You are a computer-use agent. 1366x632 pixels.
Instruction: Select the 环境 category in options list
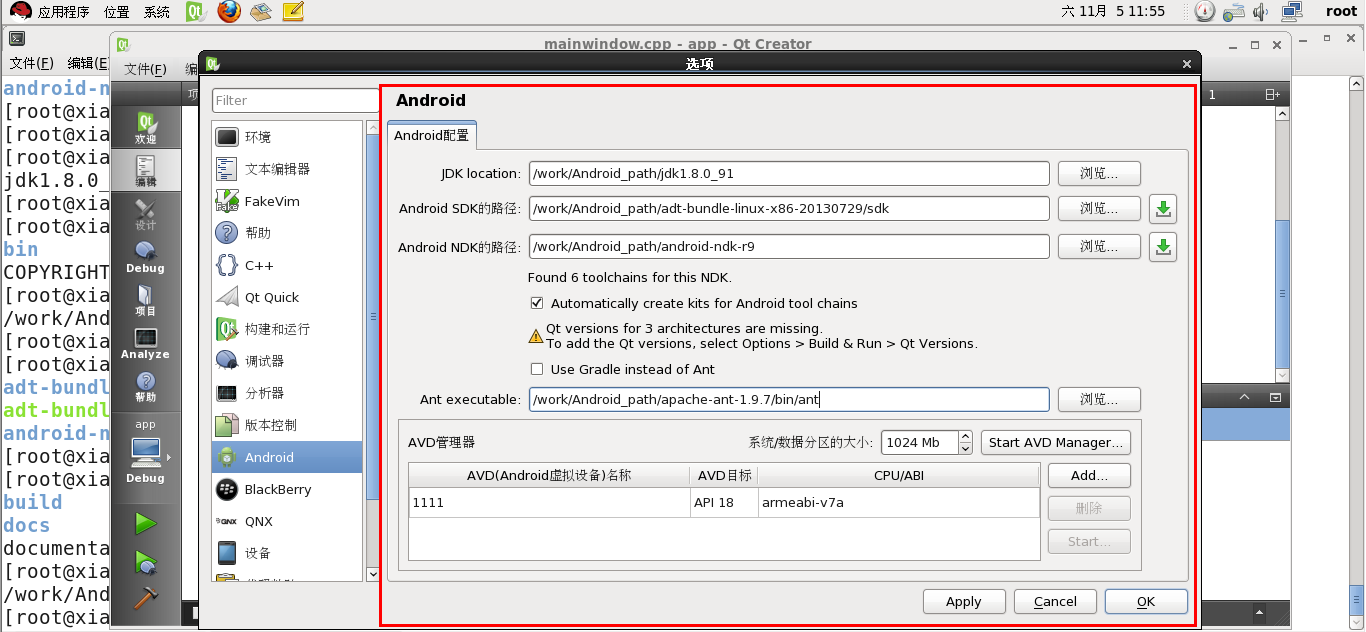(288, 137)
